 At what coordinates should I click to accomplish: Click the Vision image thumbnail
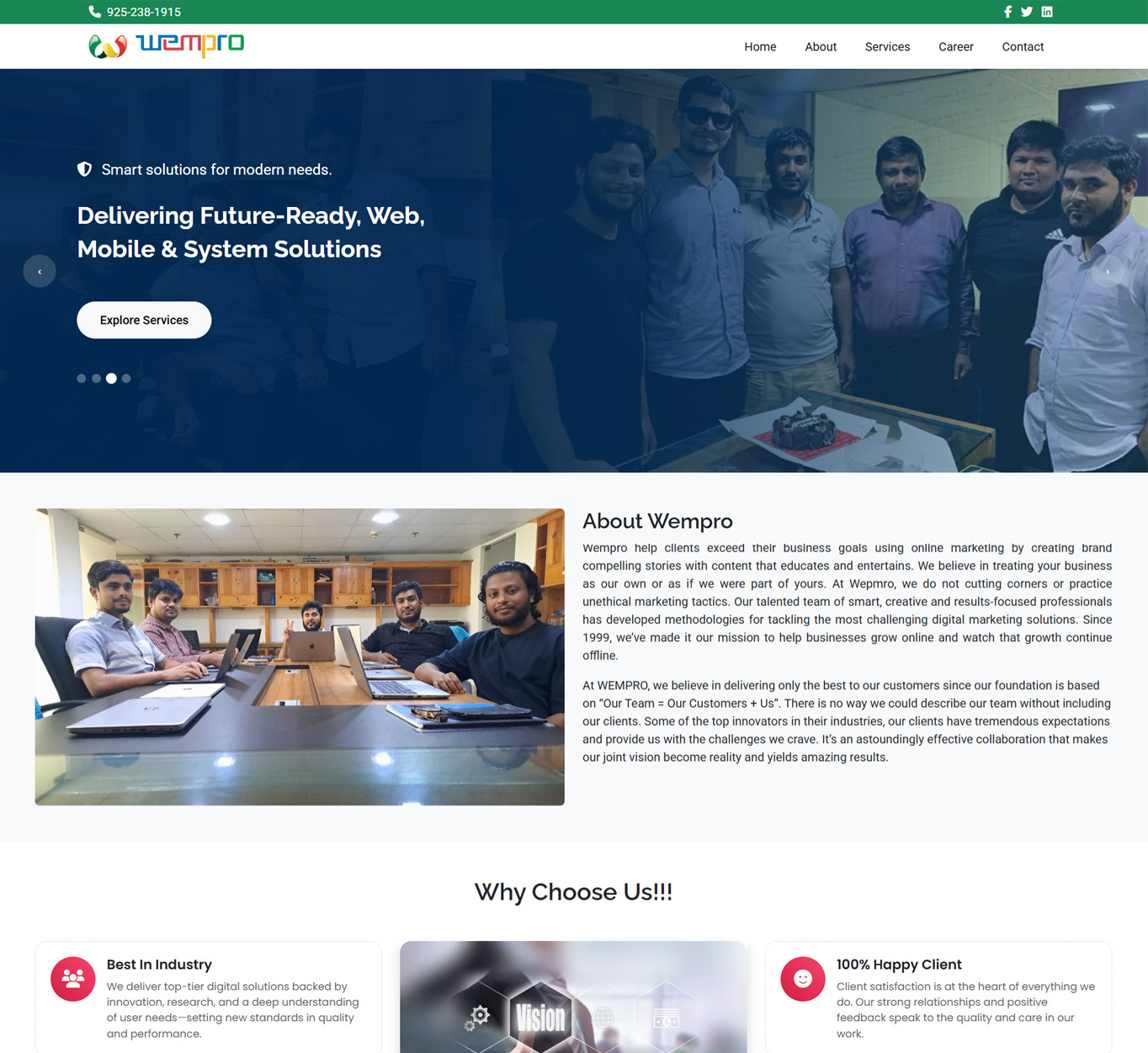(x=573, y=997)
